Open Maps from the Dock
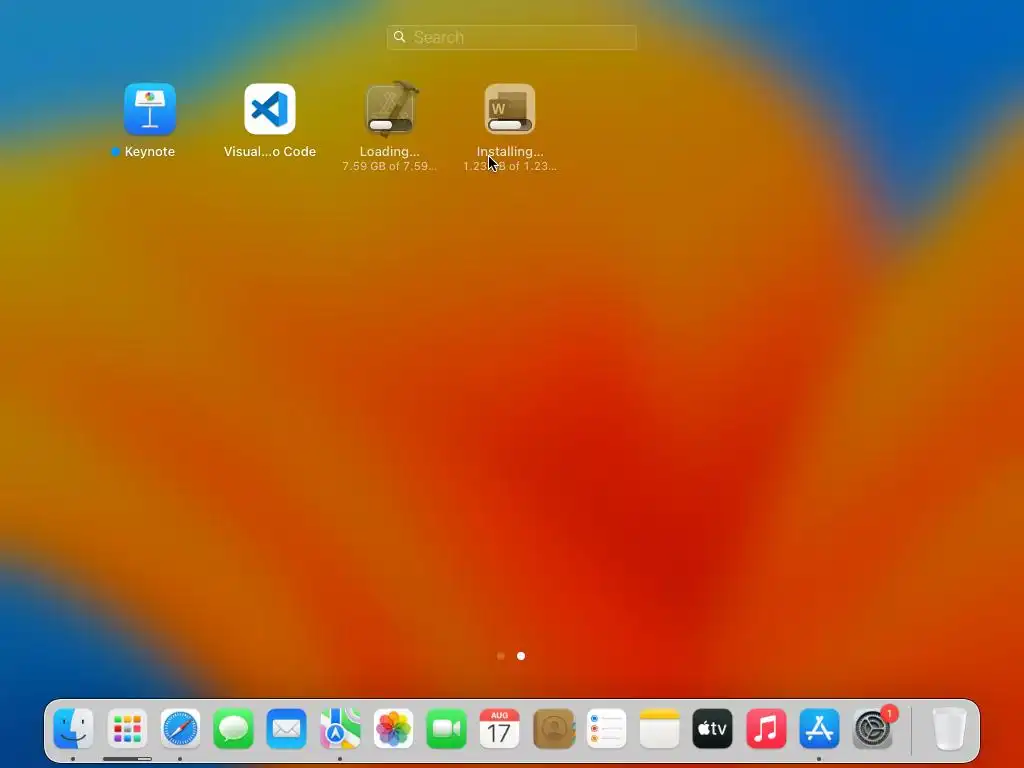 340,728
